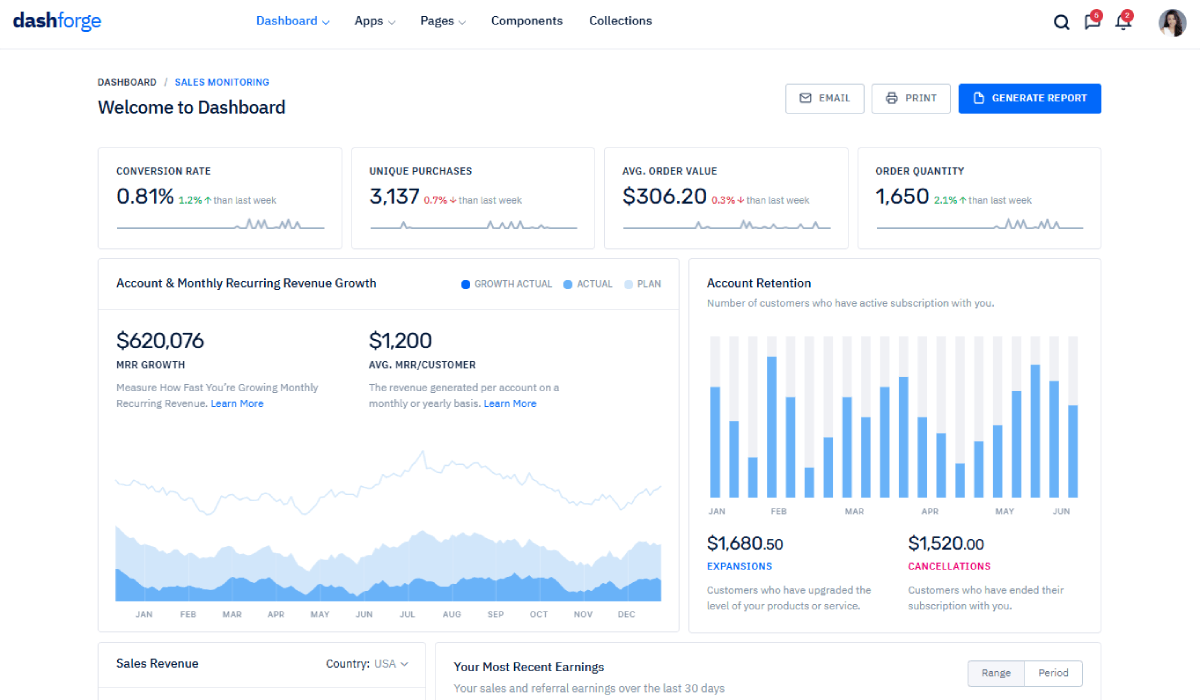Select the Period button
This screenshot has width=1200, height=700.
tap(1053, 673)
